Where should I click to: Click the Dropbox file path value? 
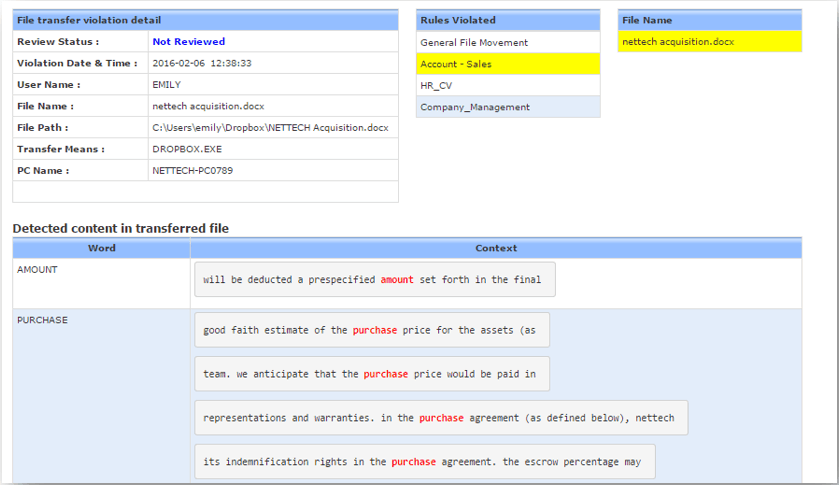[270, 128]
